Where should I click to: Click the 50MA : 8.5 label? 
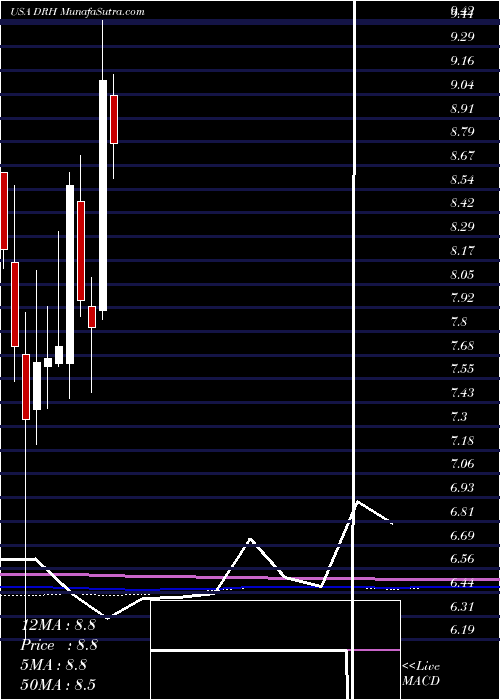[58, 684]
